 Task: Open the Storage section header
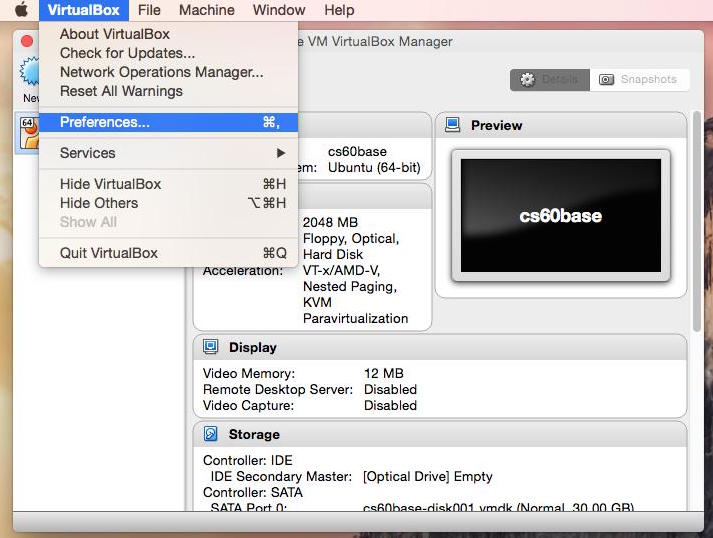click(x=440, y=434)
